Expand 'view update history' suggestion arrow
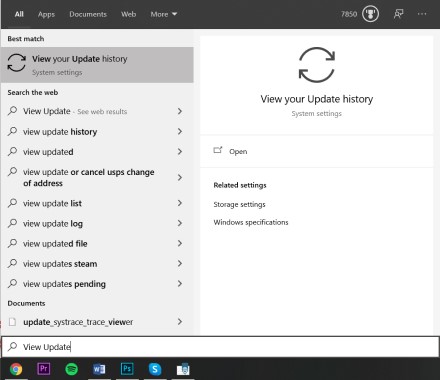The image size is (440, 380). click(180, 131)
